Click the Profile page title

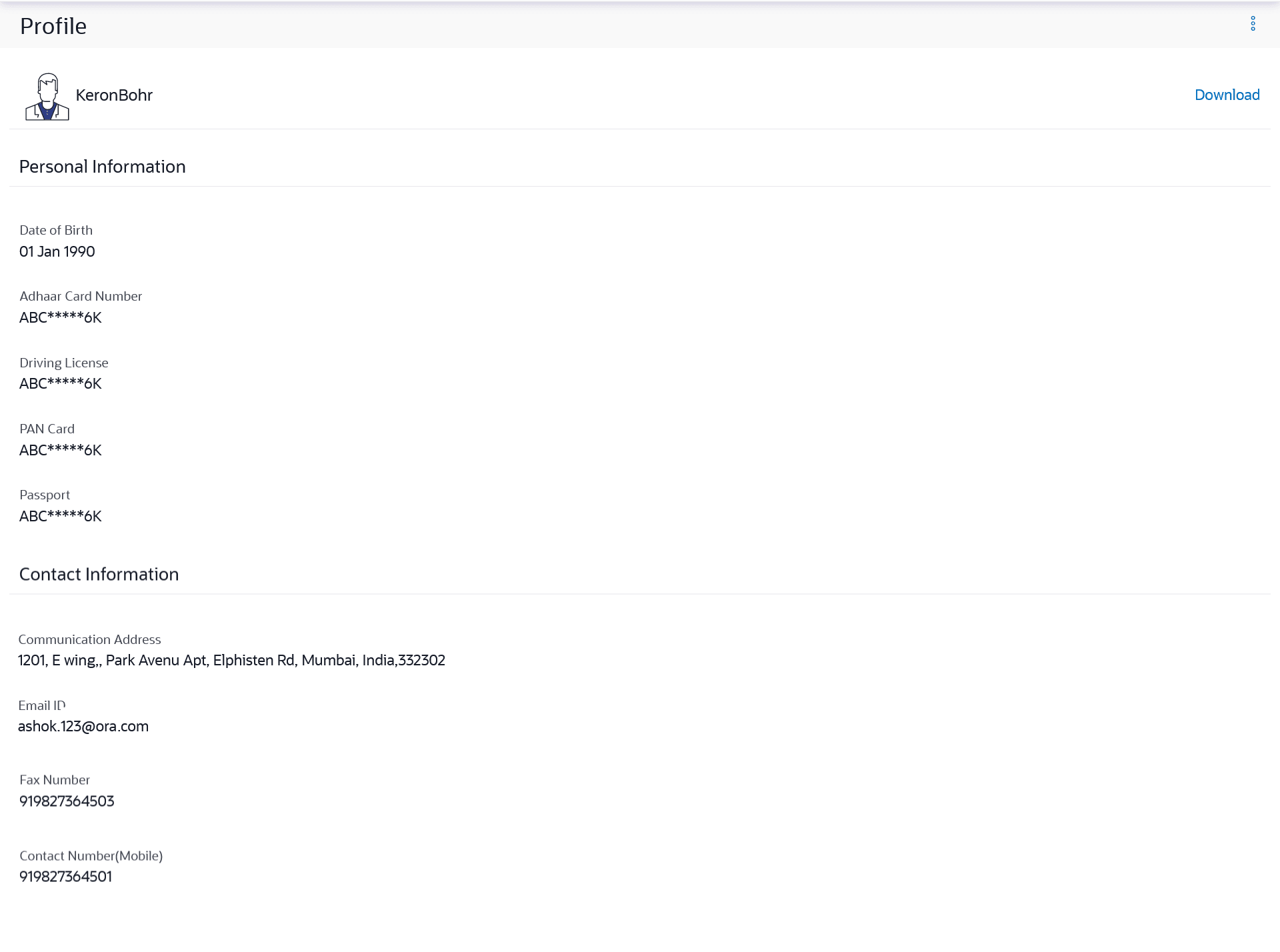point(53,26)
